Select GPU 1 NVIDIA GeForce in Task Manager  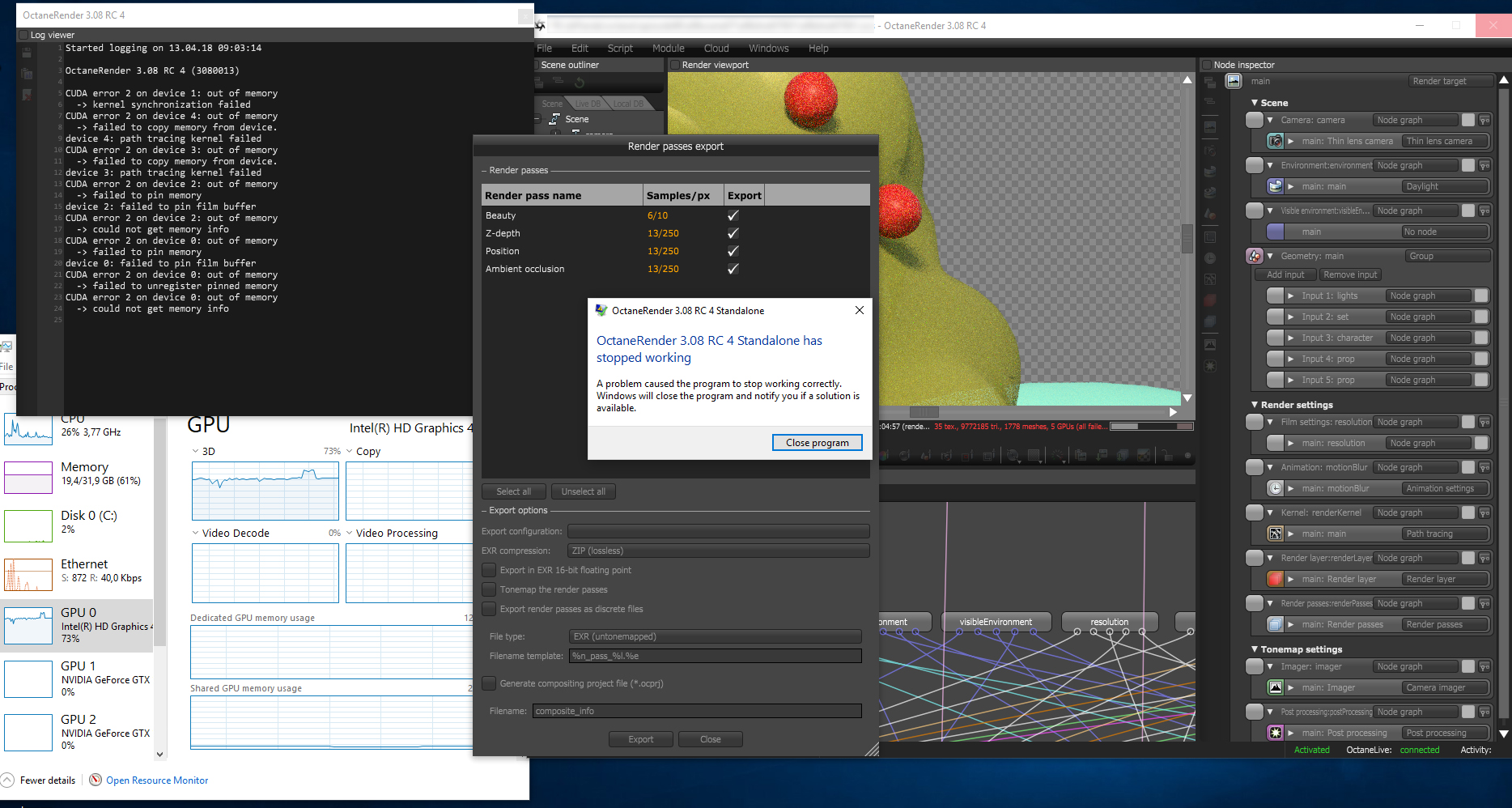78,678
